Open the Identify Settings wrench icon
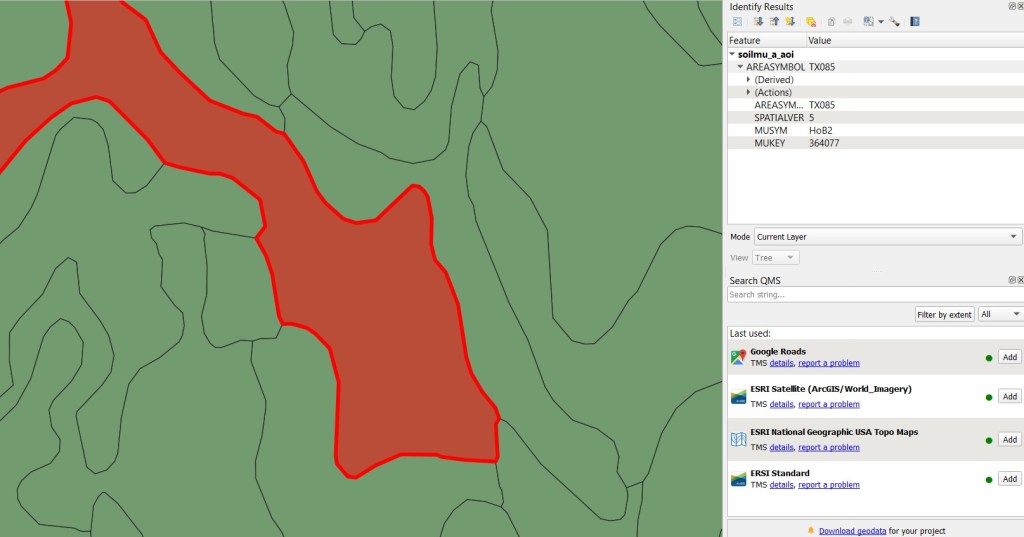This screenshot has width=1024, height=537. click(x=894, y=21)
